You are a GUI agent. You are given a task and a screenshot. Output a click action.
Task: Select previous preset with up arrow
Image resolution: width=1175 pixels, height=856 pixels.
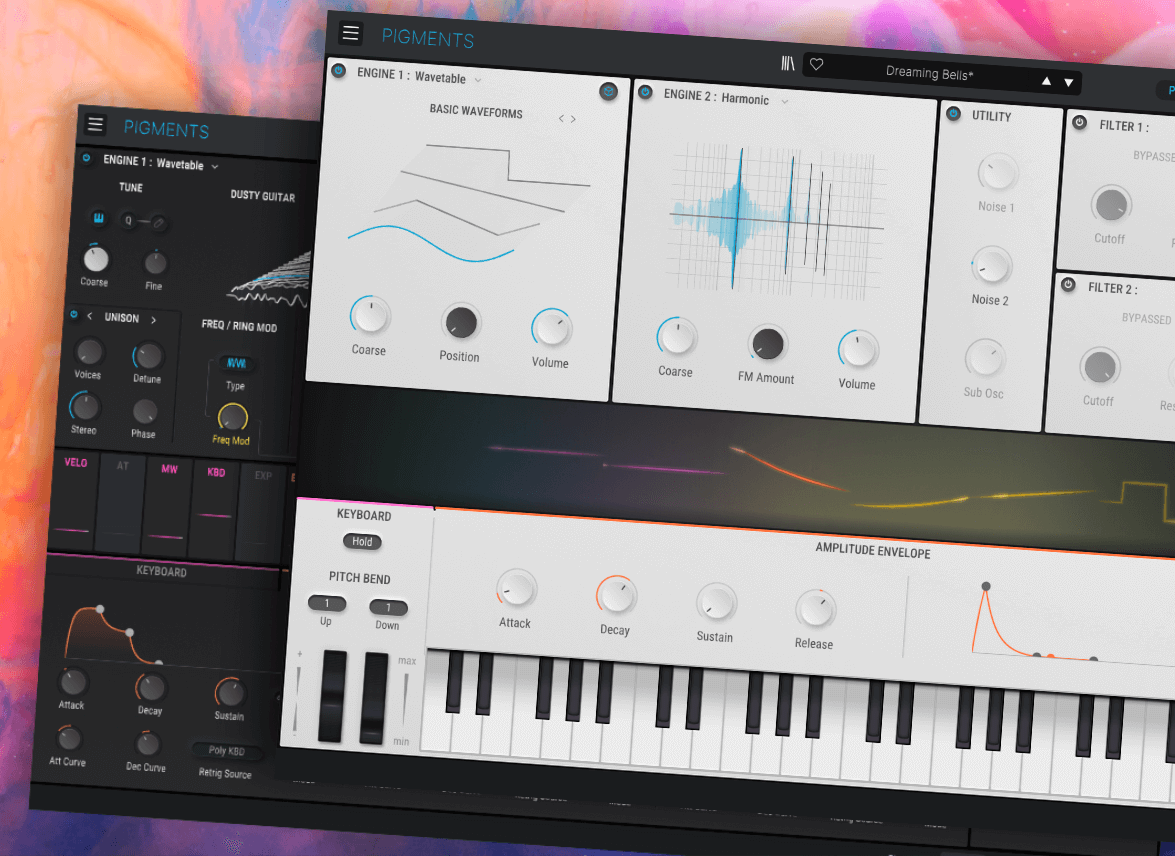[x=1046, y=81]
